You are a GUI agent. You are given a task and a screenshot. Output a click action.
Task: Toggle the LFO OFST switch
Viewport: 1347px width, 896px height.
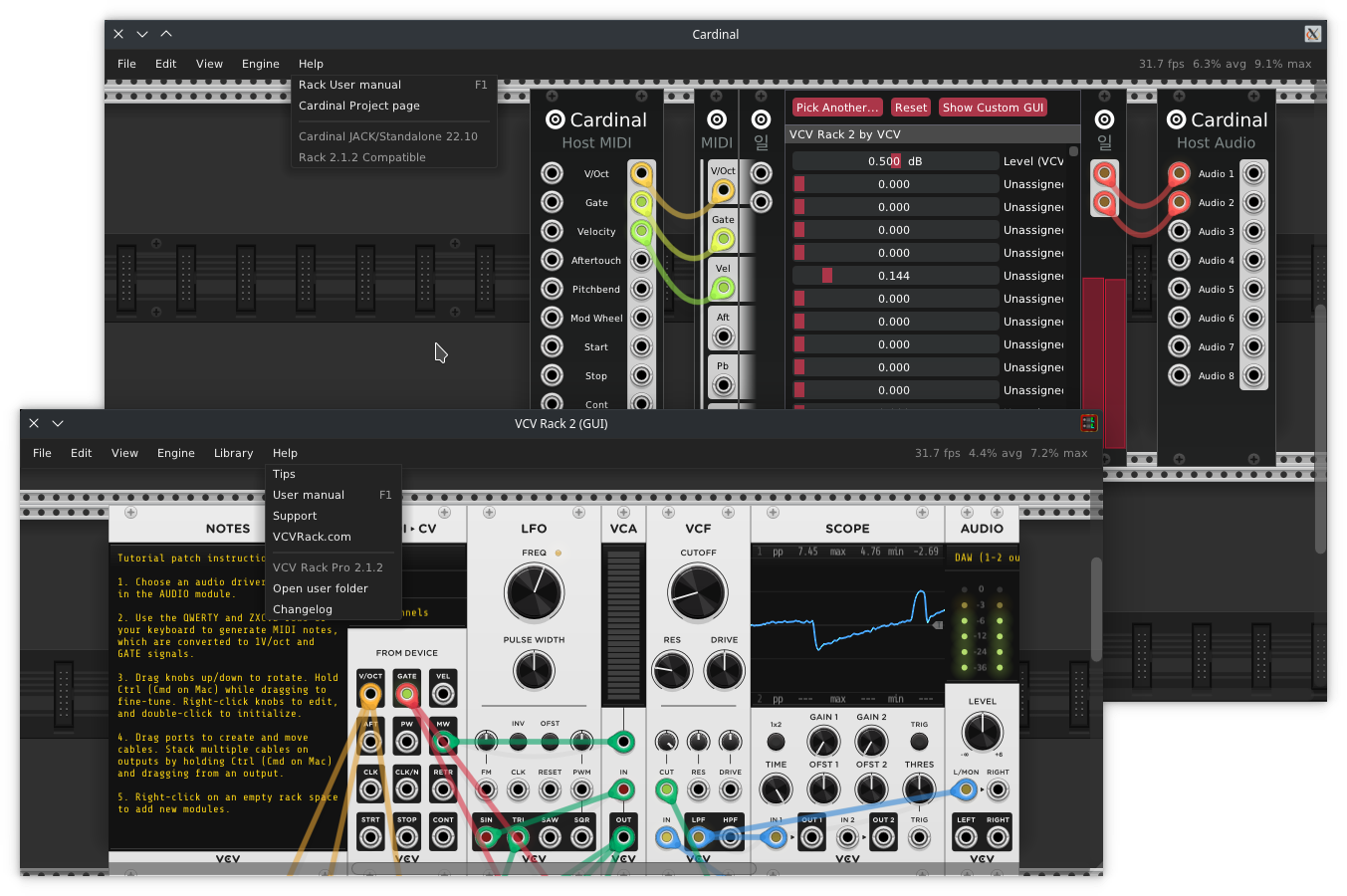[x=550, y=741]
